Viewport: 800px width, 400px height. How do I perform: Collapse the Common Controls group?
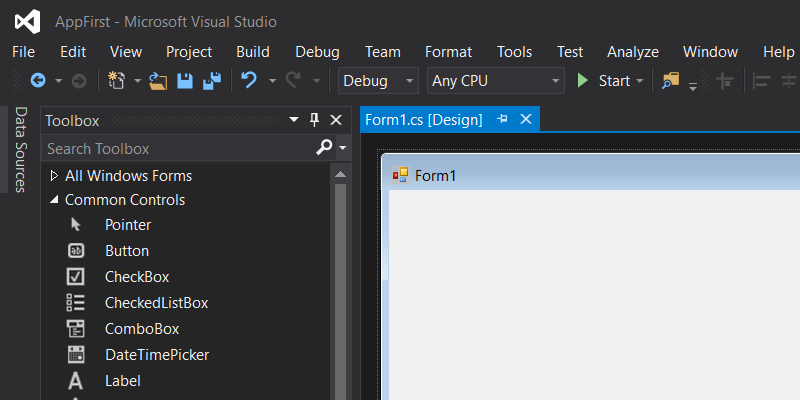pos(54,200)
